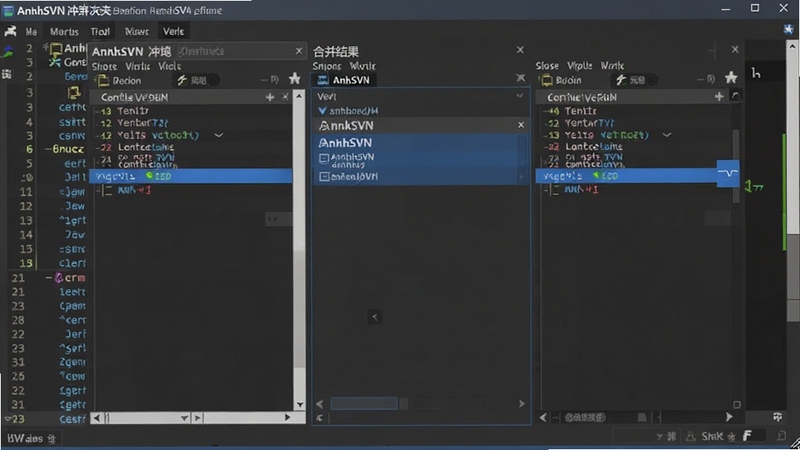Click the app icon left of Ma menu

[x=10, y=31]
